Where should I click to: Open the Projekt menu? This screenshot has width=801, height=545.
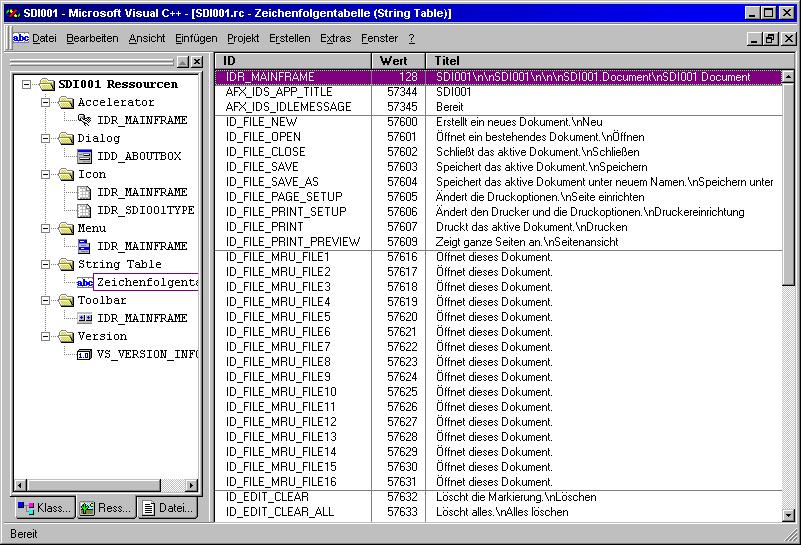coord(243,38)
